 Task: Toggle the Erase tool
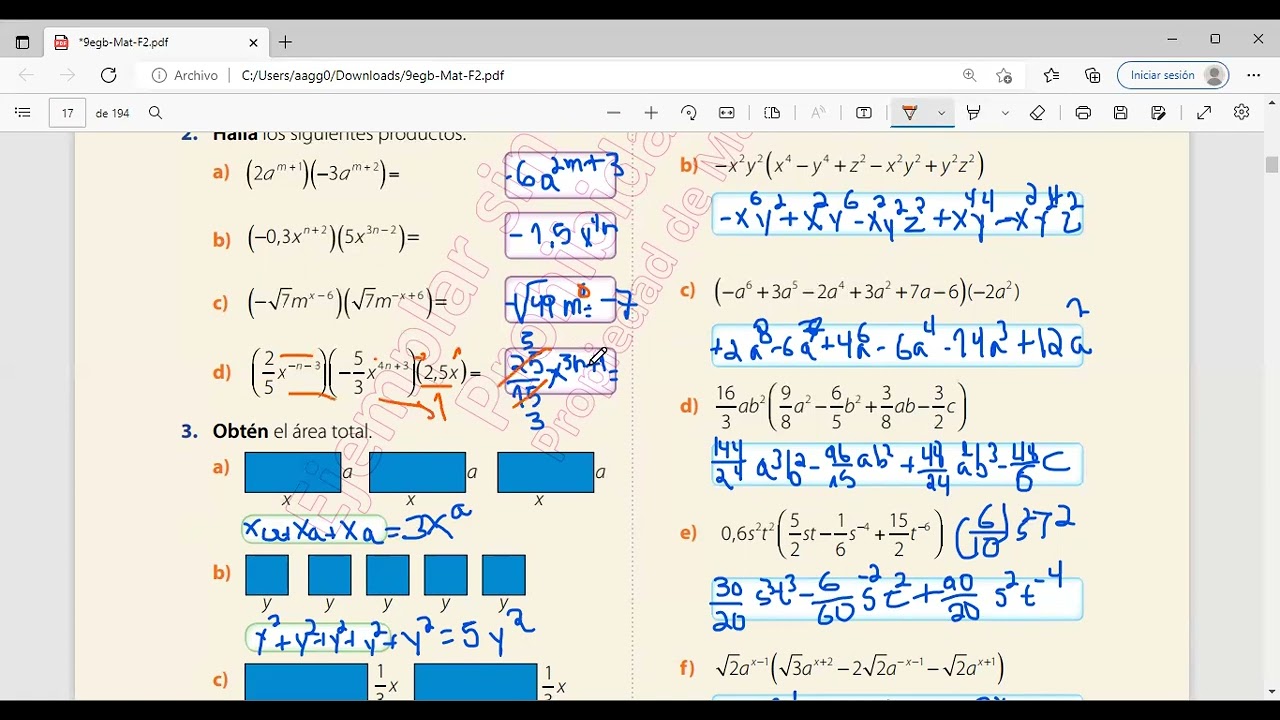(1037, 113)
